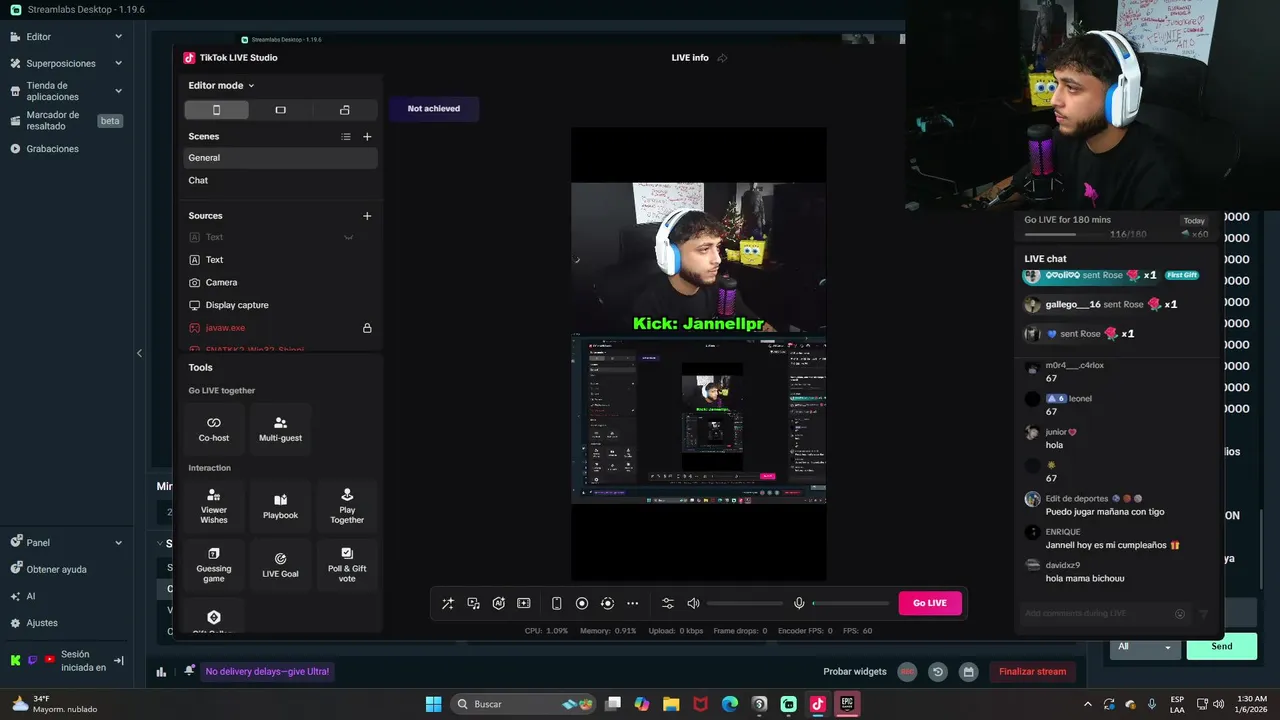1280x720 pixels.
Task: Click No delivery delays—give Ultra! banner
Action: point(267,672)
